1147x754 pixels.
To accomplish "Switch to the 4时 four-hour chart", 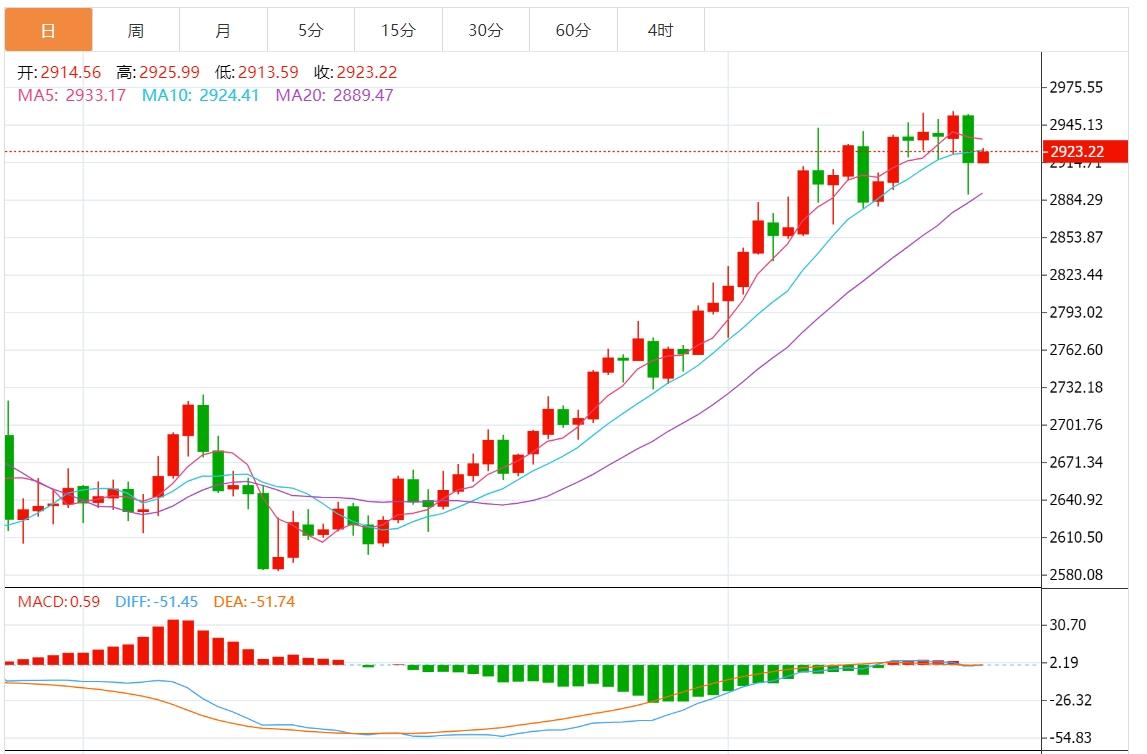I will coord(661,30).
